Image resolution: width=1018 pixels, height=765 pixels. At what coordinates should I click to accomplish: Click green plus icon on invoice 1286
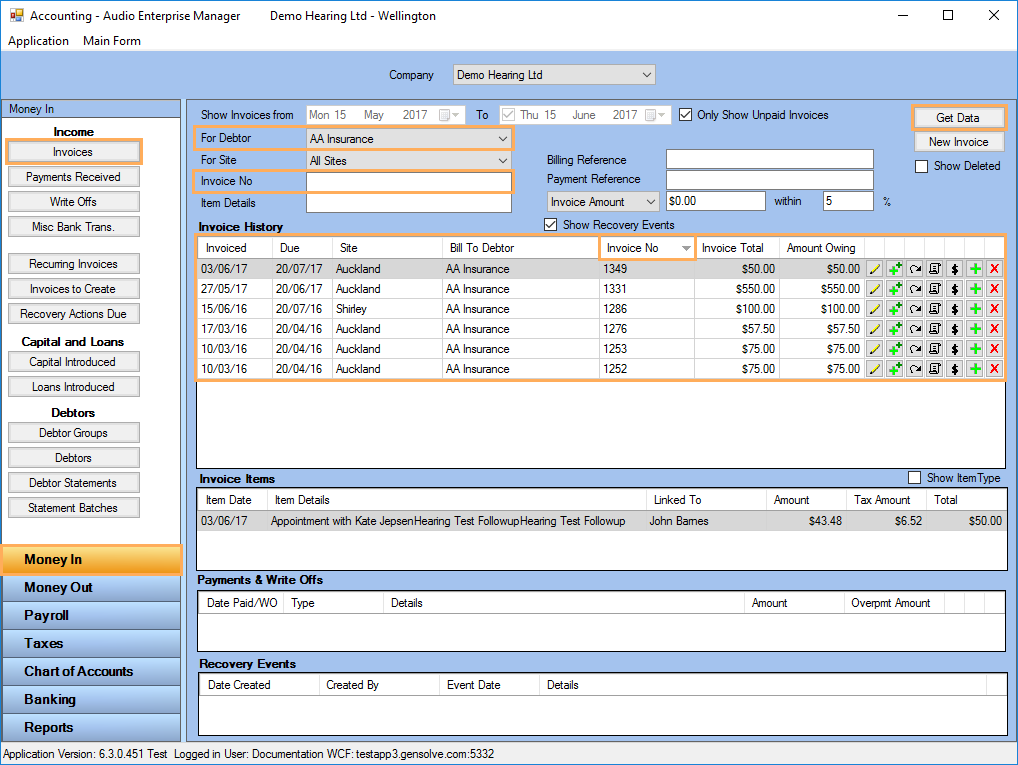click(975, 309)
